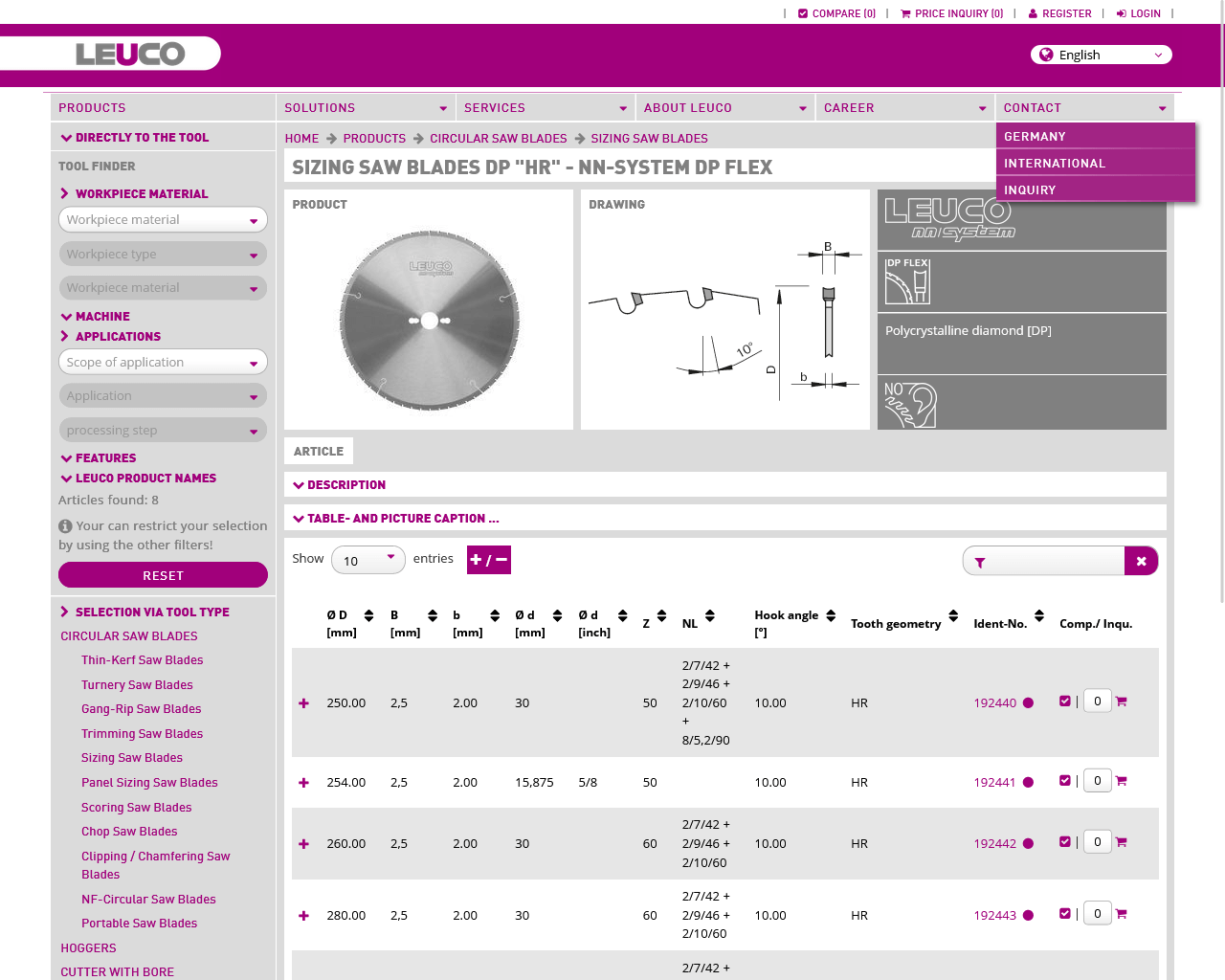Click the filter funnel icon in search box
This screenshot has height=980, width=1225.
tap(980, 563)
